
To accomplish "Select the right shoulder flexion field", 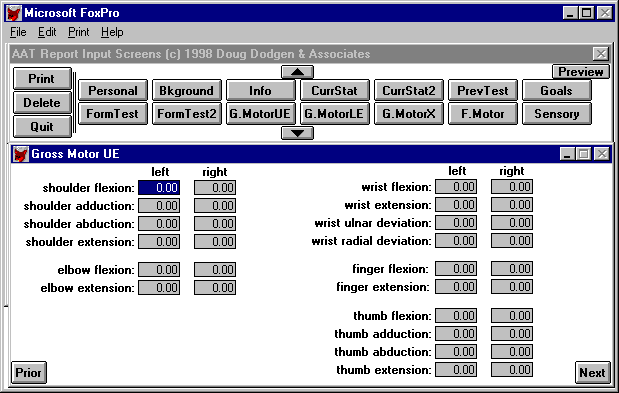I will [215, 187].
